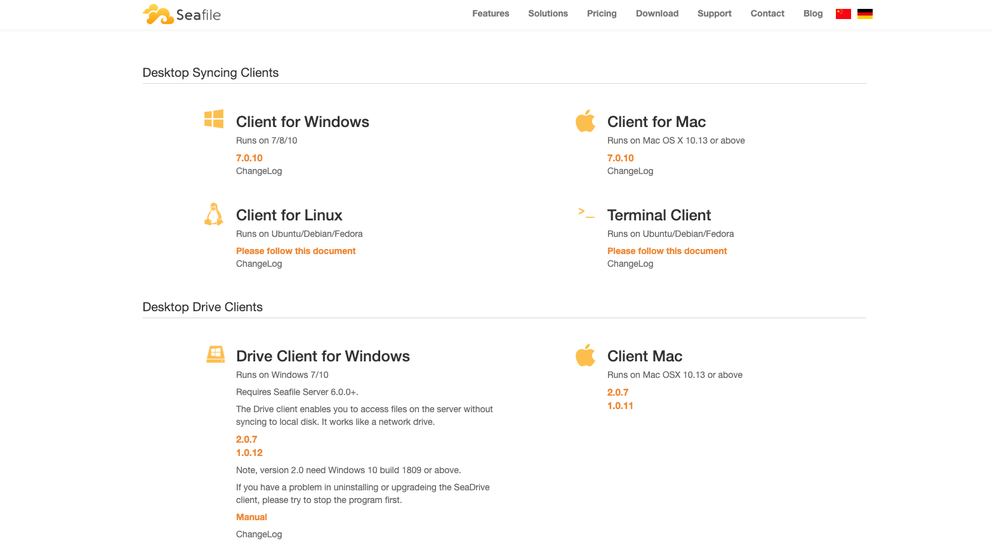Click the Windows logo icon beside Client for Windows
The height and width of the screenshot is (556, 992).
pyautogui.click(x=214, y=119)
